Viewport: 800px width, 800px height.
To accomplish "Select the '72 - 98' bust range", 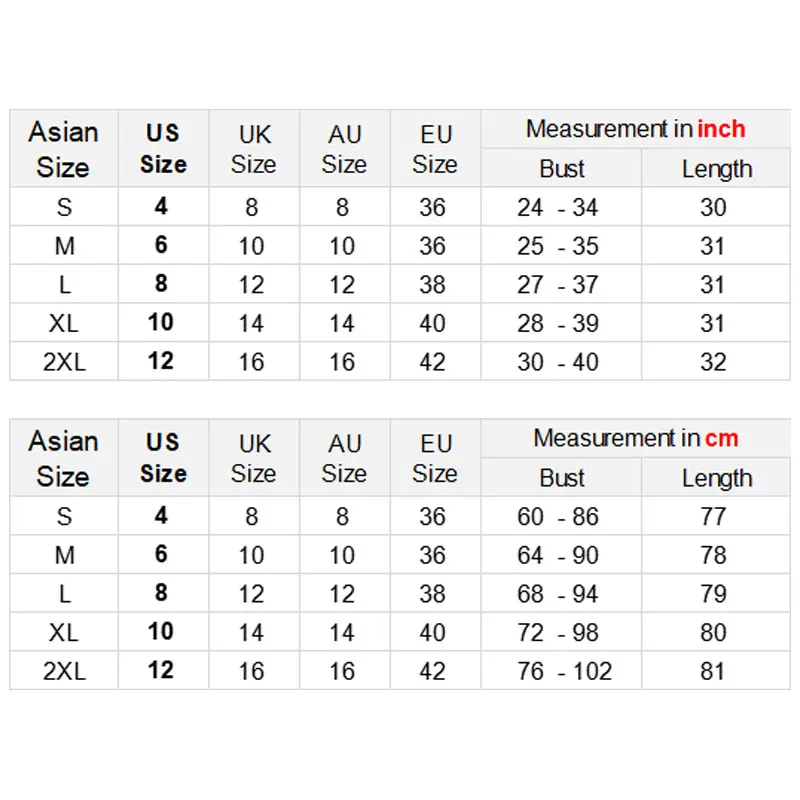I will 558,633.
